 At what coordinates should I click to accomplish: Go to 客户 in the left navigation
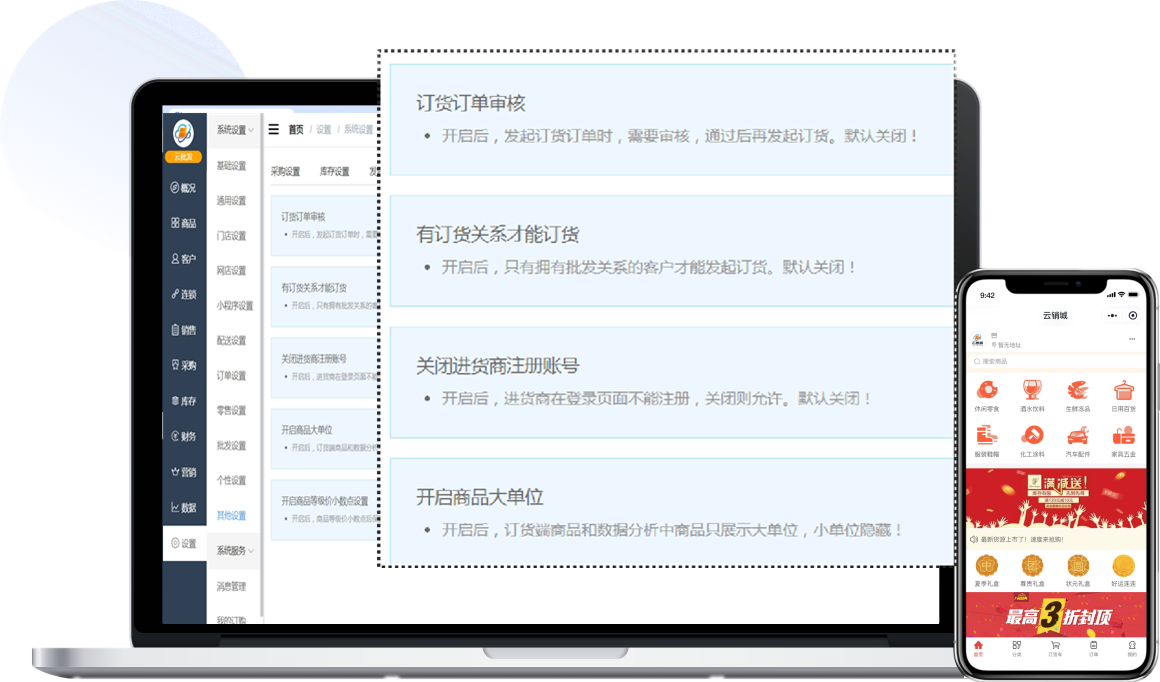click(x=184, y=259)
